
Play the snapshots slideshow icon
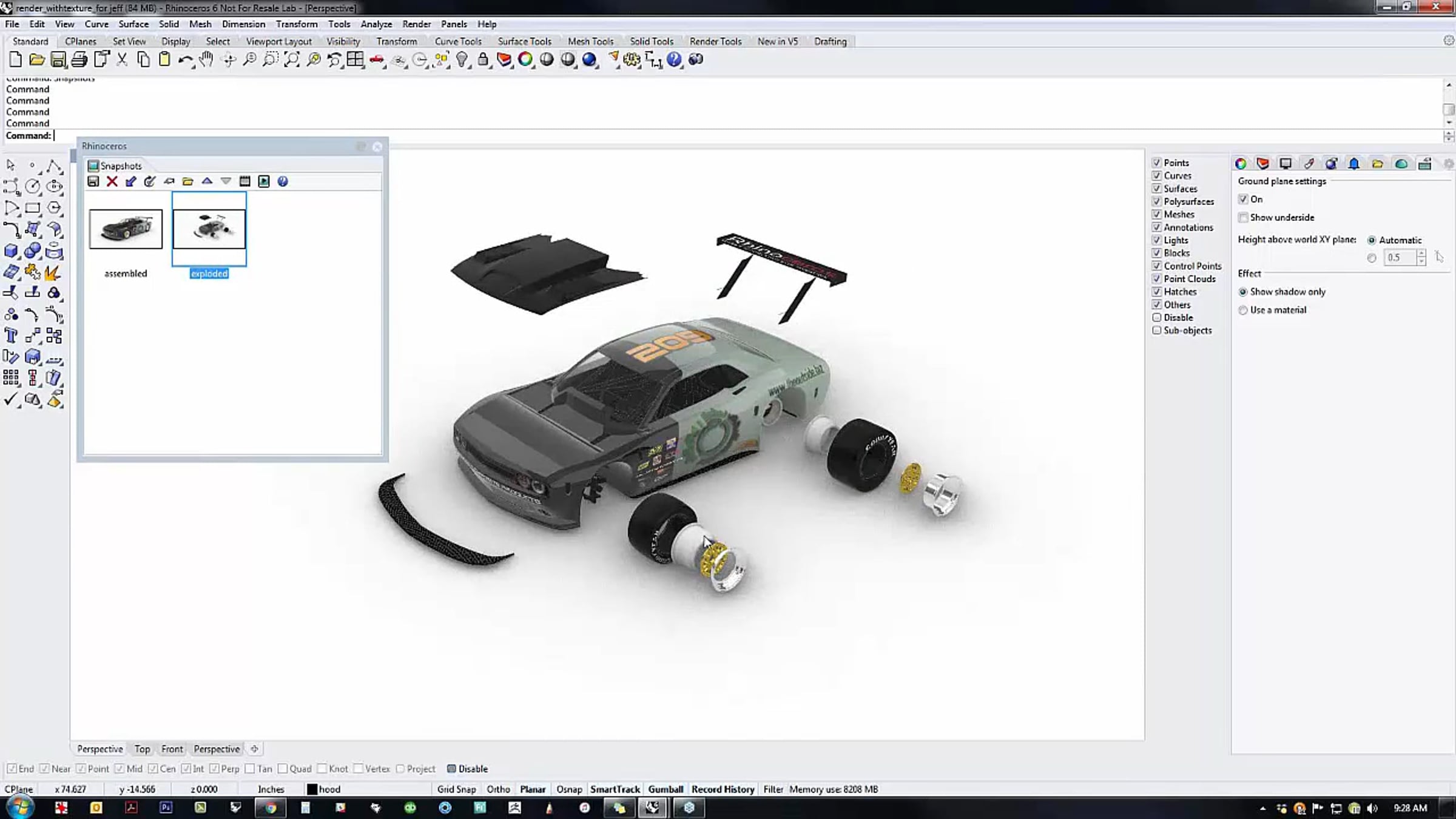[264, 181]
